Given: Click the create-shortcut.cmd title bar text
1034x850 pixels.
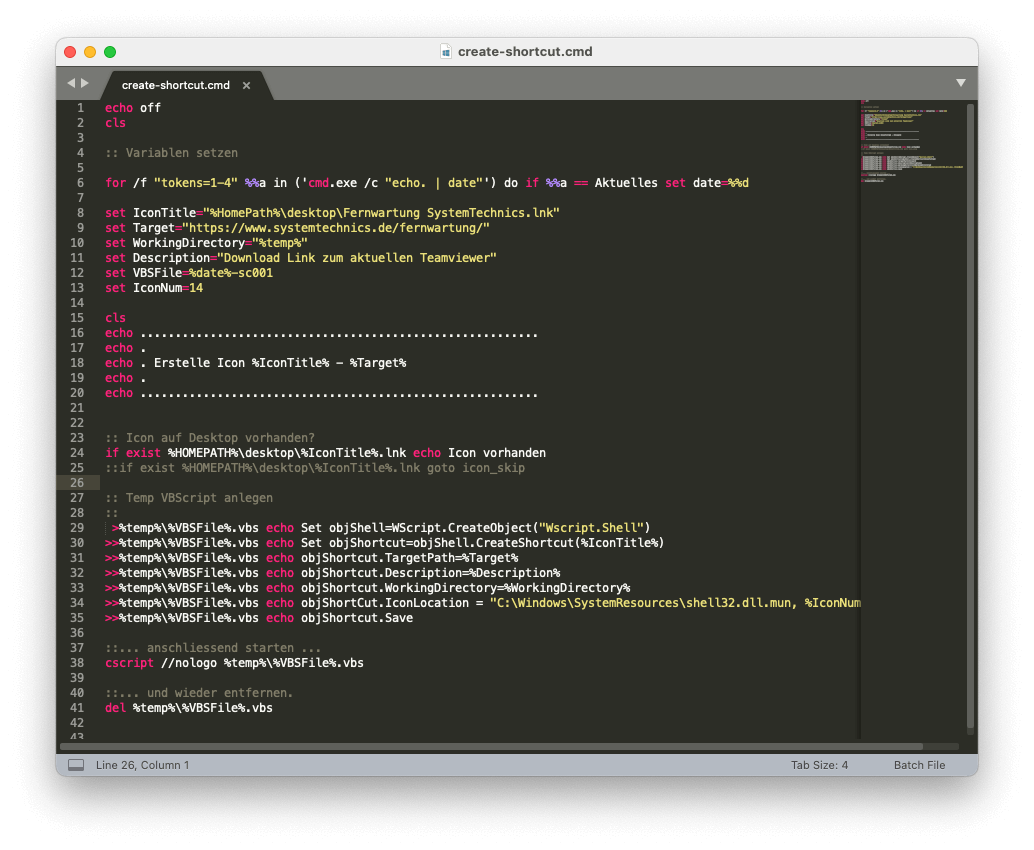Looking at the screenshot, I should click(525, 51).
